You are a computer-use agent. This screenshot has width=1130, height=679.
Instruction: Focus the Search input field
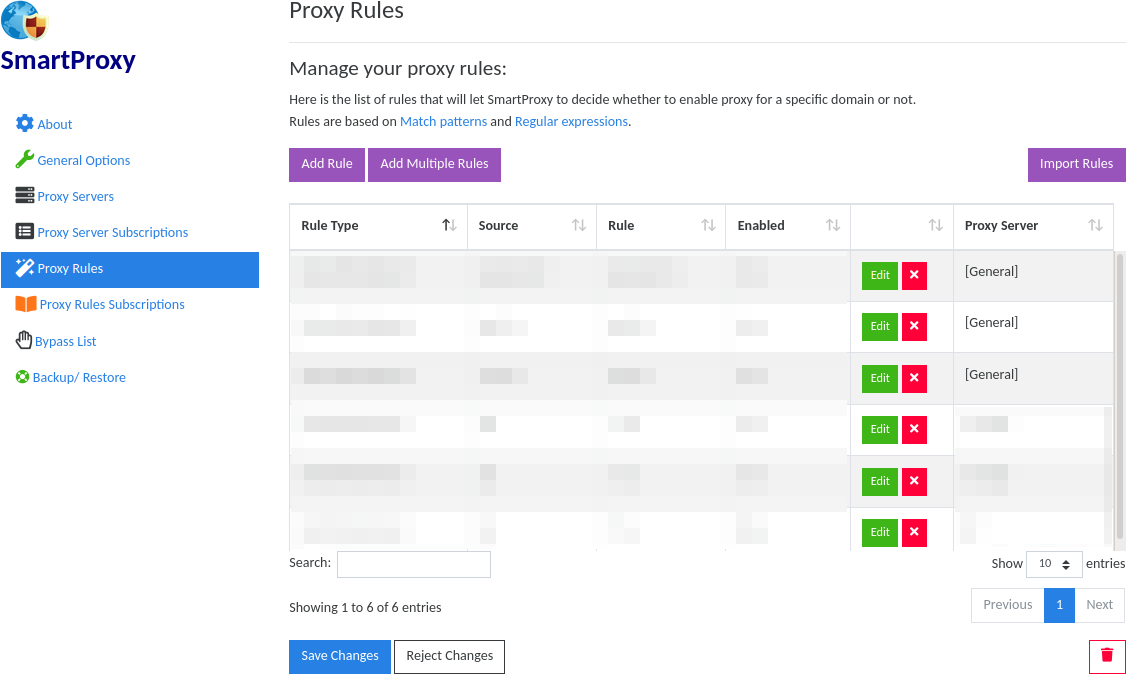click(413, 564)
